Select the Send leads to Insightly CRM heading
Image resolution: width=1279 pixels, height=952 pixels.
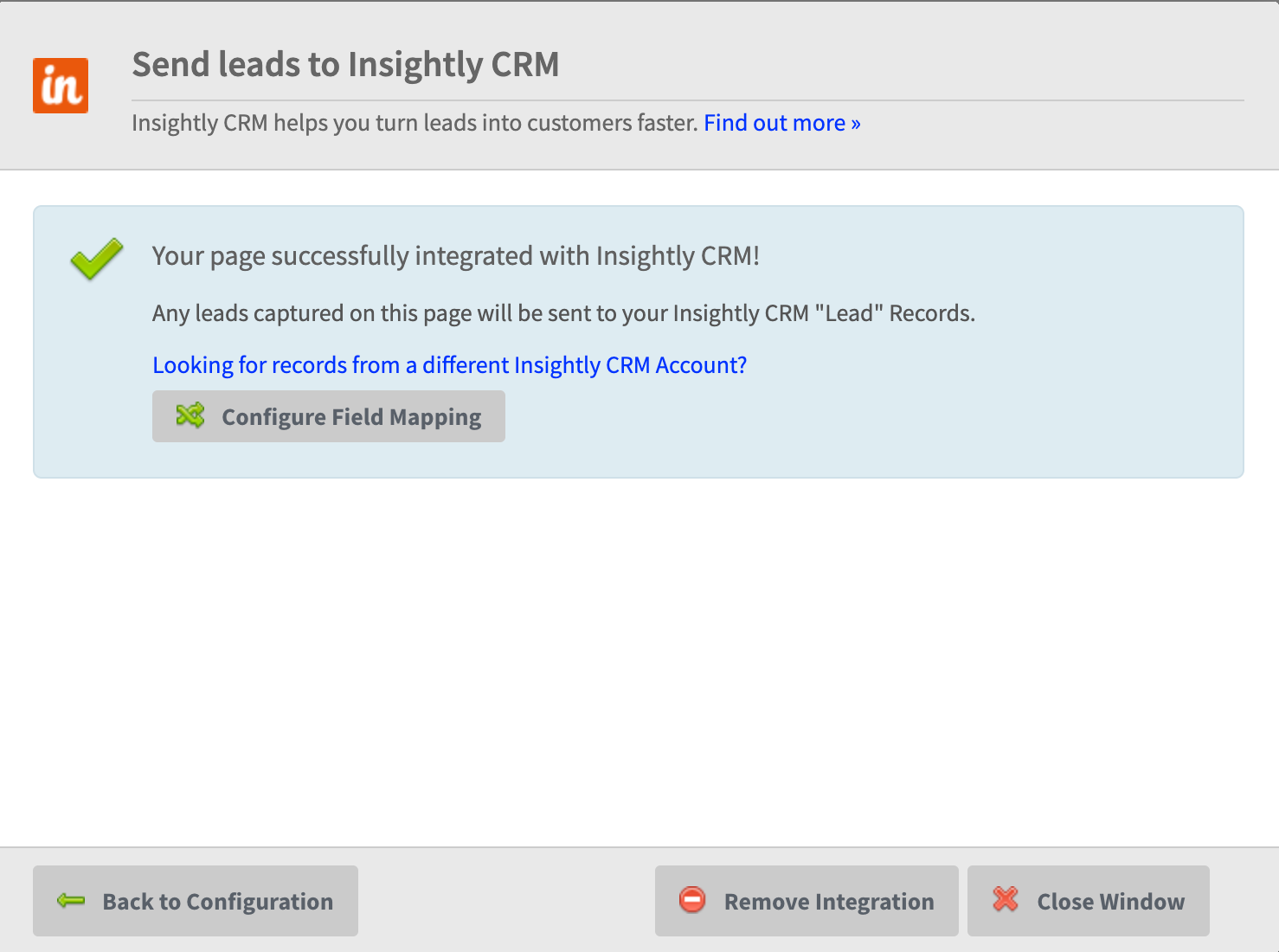345,65
